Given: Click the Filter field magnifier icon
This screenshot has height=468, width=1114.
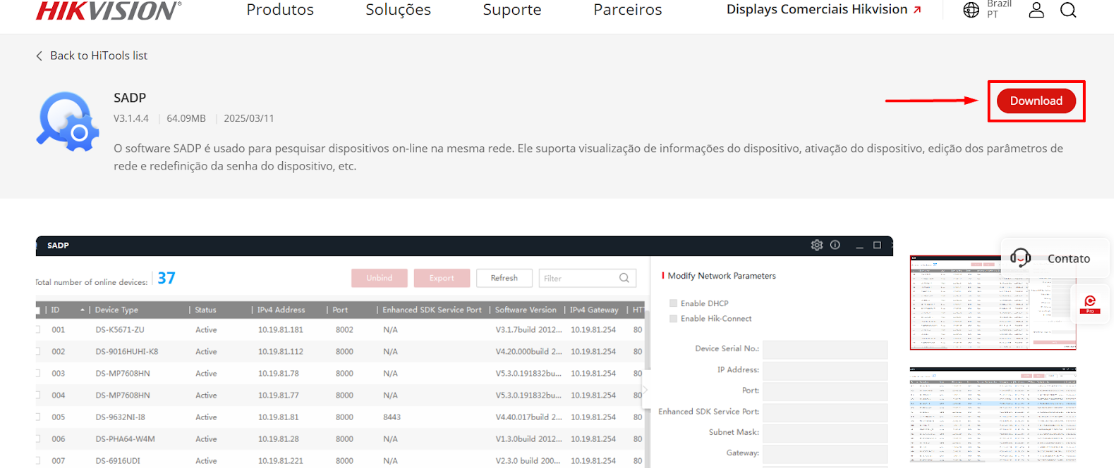Looking at the screenshot, I should tap(624, 278).
